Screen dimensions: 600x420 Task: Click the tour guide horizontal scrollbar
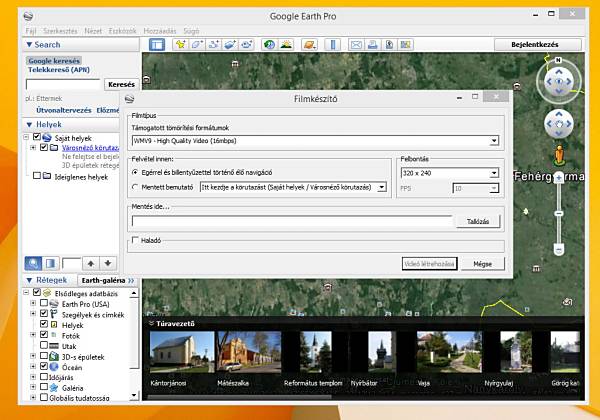[239, 397]
